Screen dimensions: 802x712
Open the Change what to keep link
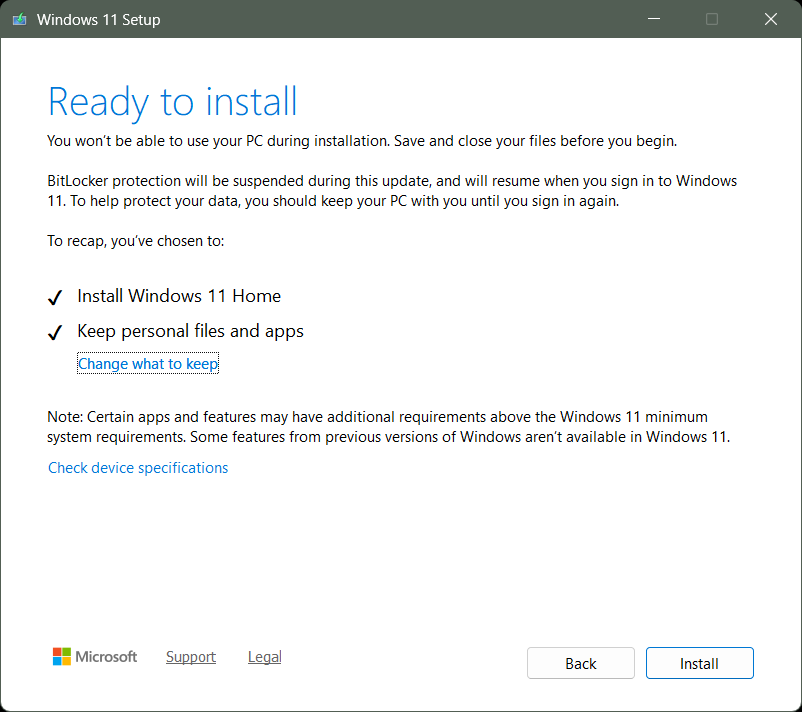point(148,363)
